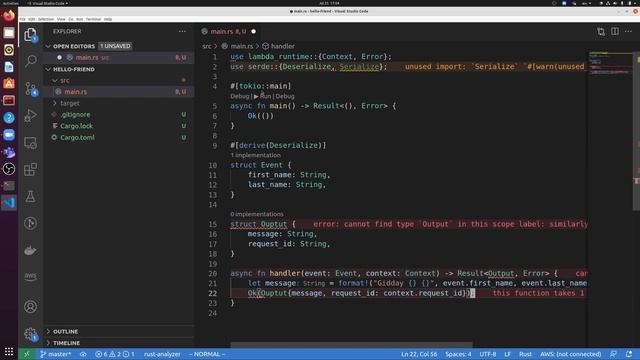640x360 pixels.
Task: Open the Source Control view
Action: 31,89
